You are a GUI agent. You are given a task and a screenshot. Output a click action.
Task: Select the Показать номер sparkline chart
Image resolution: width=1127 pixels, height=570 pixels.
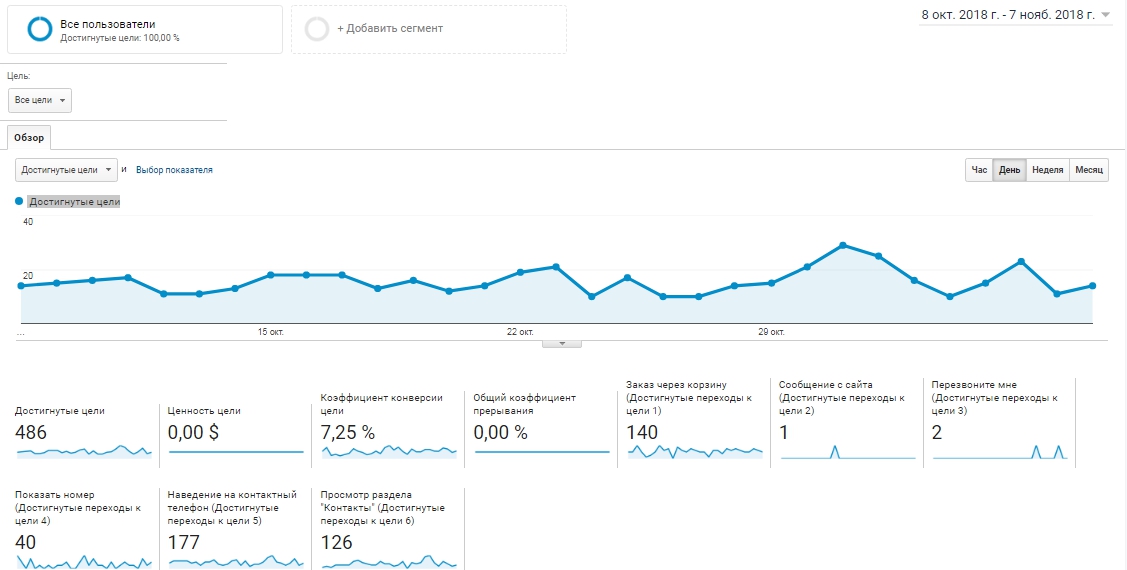(84, 561)
